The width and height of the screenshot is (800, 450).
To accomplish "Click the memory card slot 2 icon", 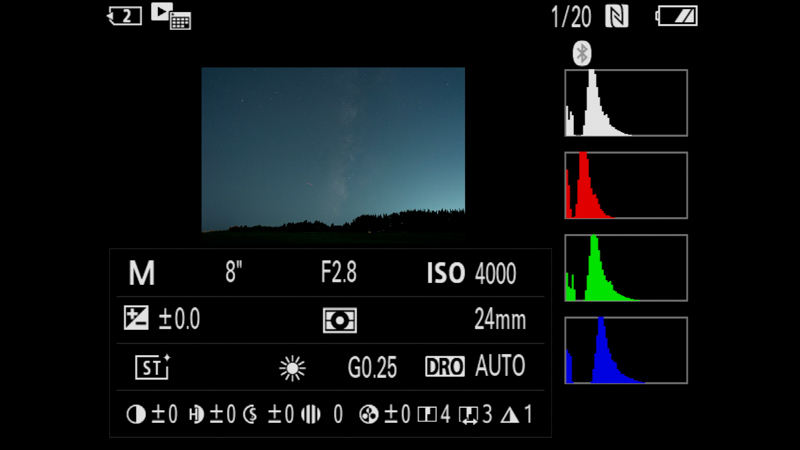I will pyautogui.click(x=124, y=16).
